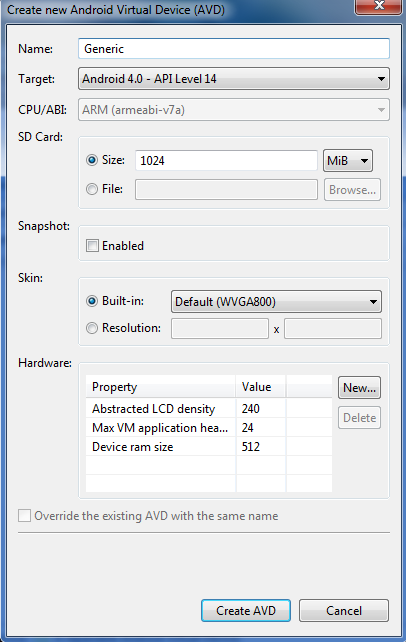406x642 pixels.
Task: Click the SD card size field with 1024
Action: click(x=226, y=160)
